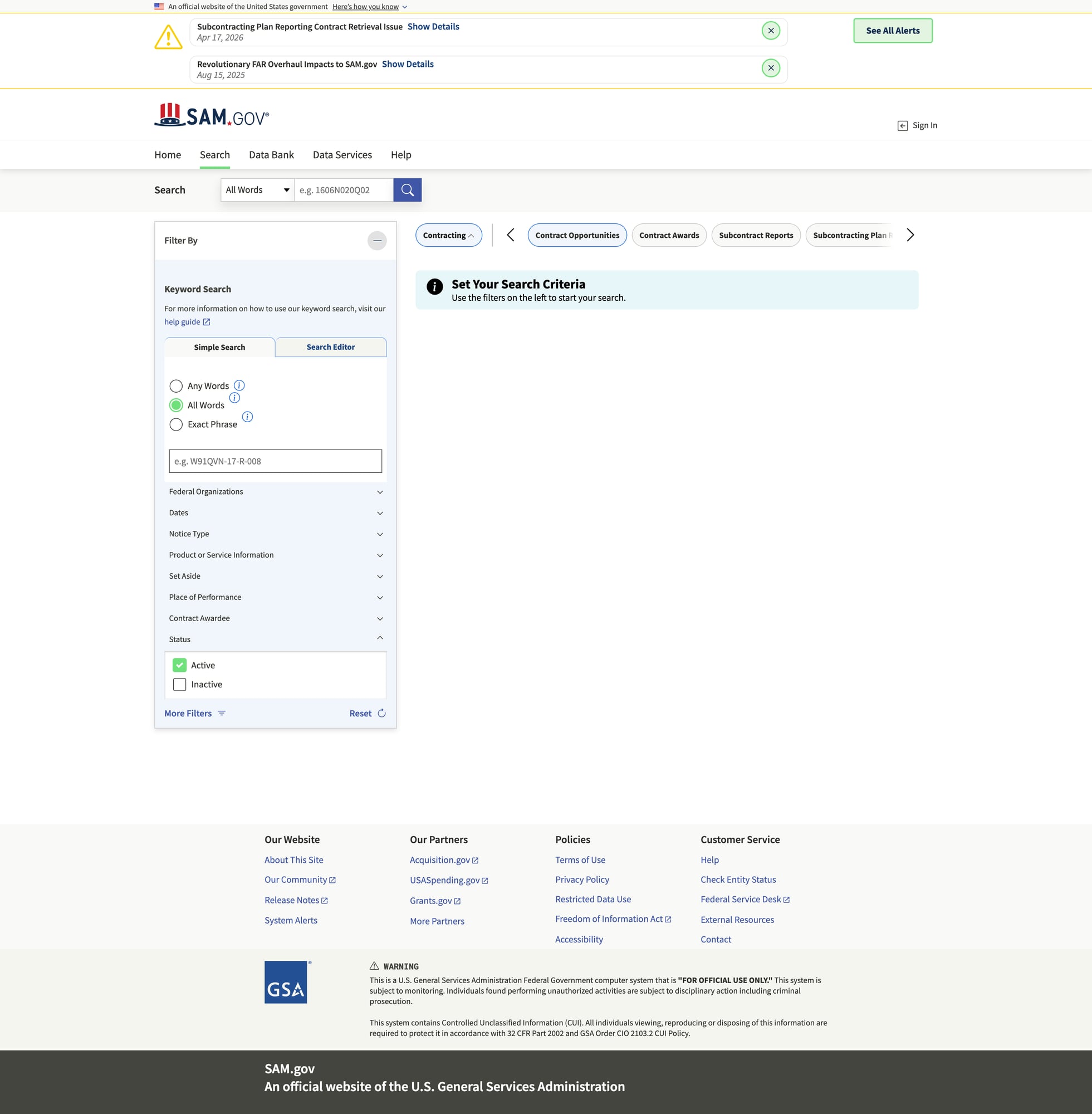
Task: Check the Inactive status checkbox
Action: tap(179, 685)
